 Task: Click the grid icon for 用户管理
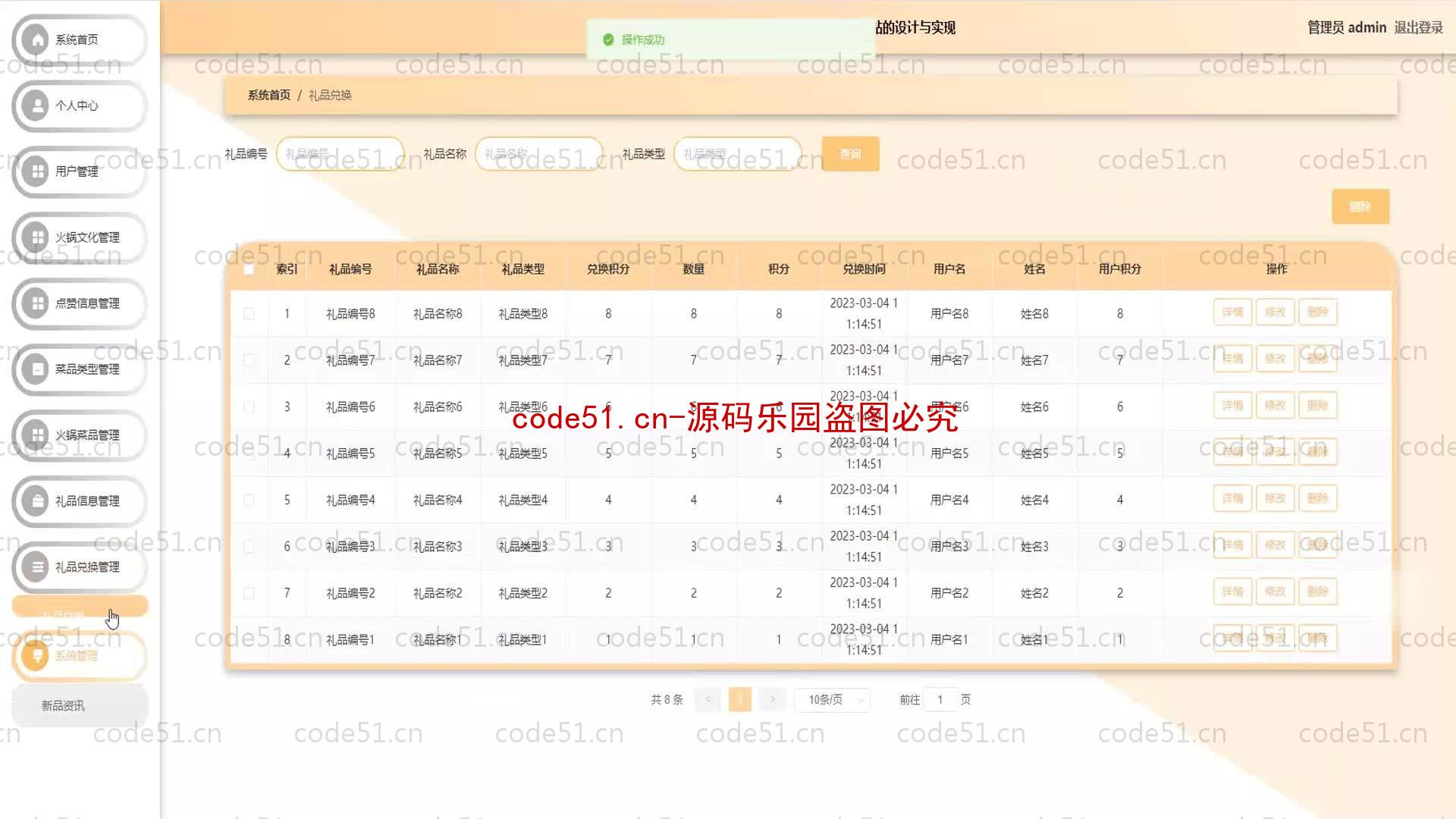click(x=36, y=171)
